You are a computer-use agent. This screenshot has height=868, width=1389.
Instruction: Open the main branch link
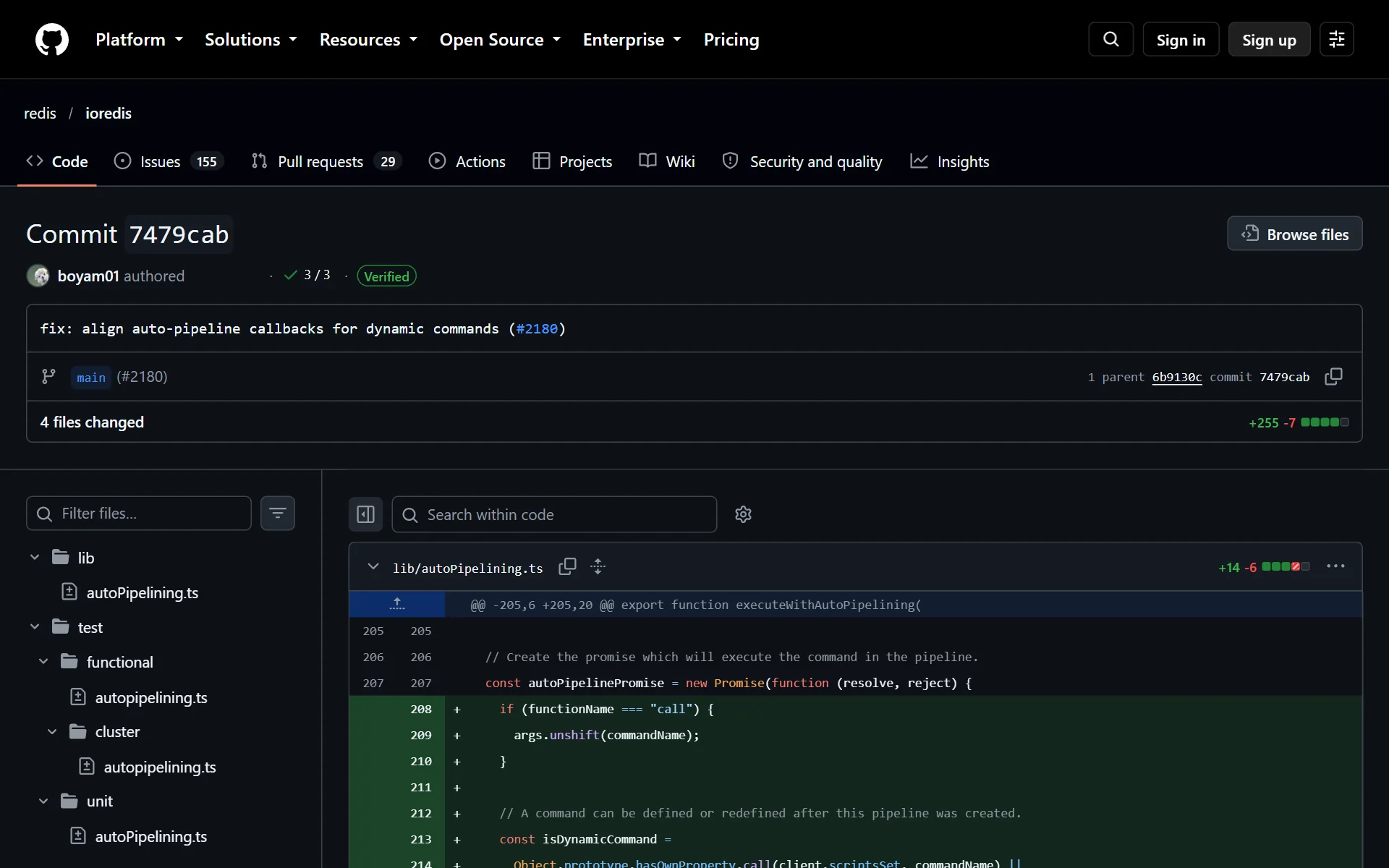coord(91,377)
